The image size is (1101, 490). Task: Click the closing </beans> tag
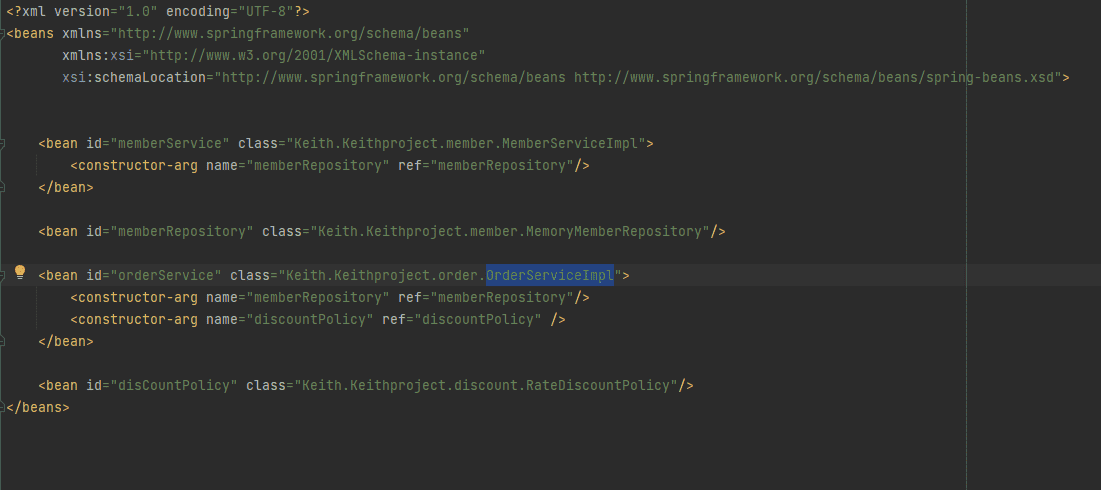(38, 407)
